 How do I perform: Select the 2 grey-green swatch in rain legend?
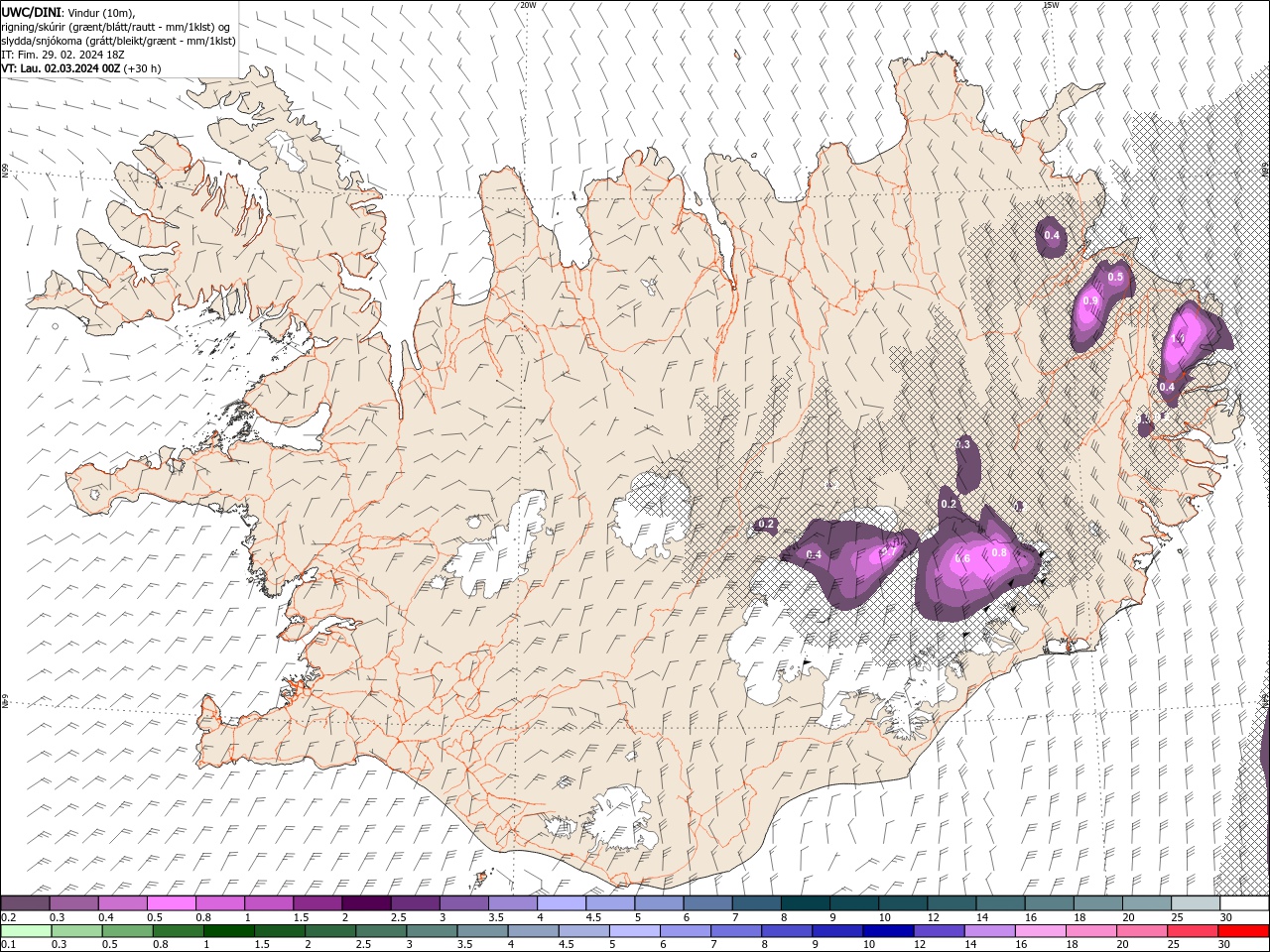[x=330, y=931]
